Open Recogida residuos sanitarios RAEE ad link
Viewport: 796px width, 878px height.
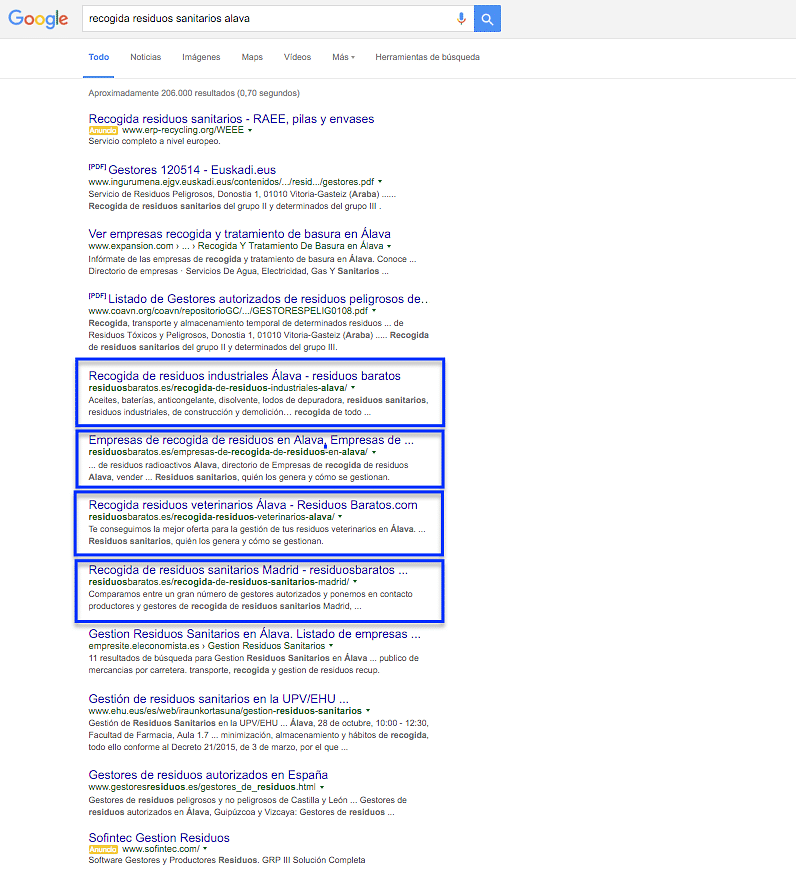pyautogui.click(x=231, y=118)
